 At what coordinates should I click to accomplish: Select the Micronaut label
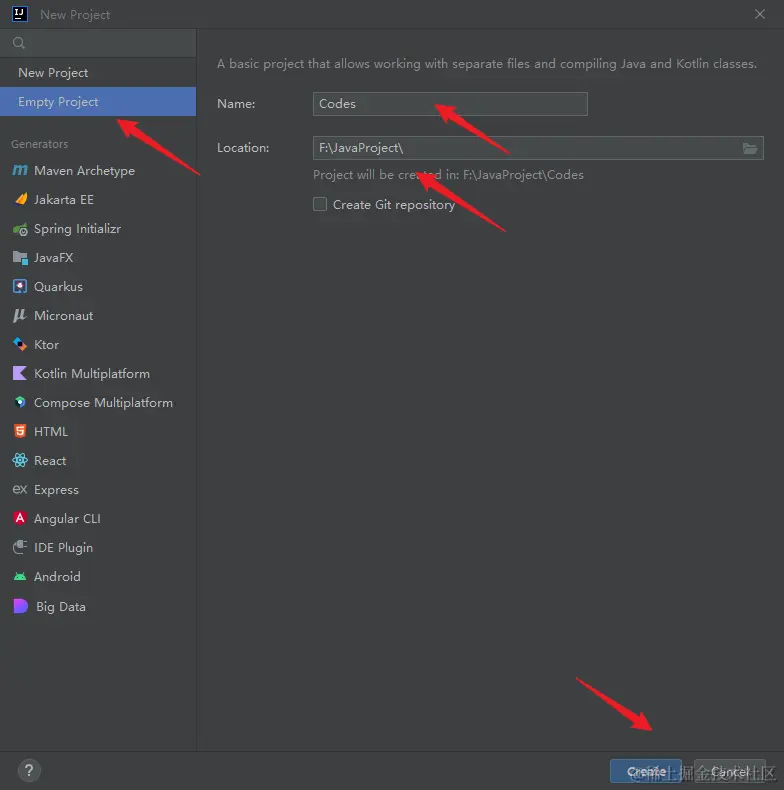click(63, 316)
